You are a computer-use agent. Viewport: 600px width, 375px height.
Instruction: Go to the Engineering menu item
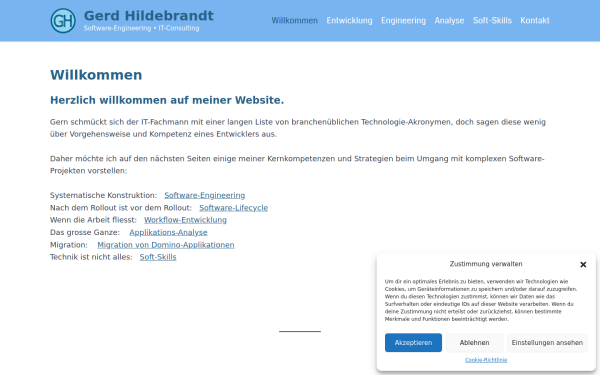(x=403, y=21)
